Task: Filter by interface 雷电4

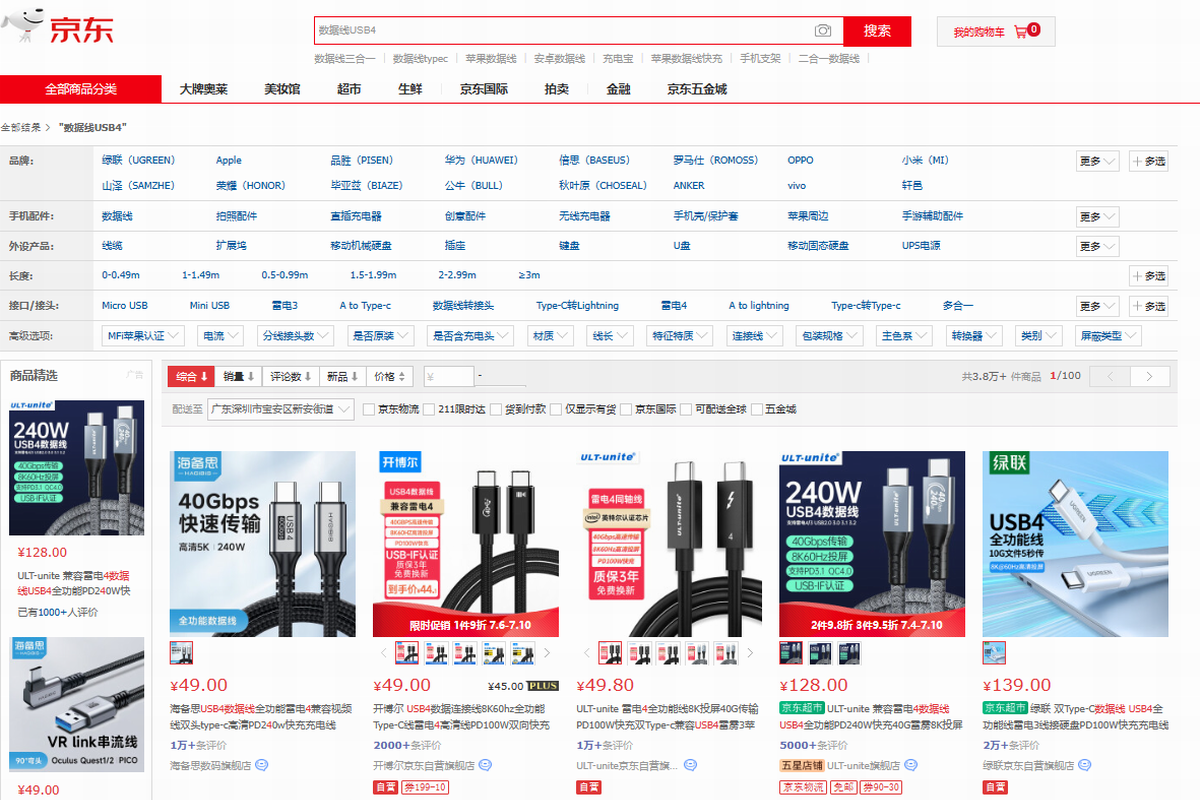Action: [674, 305]
